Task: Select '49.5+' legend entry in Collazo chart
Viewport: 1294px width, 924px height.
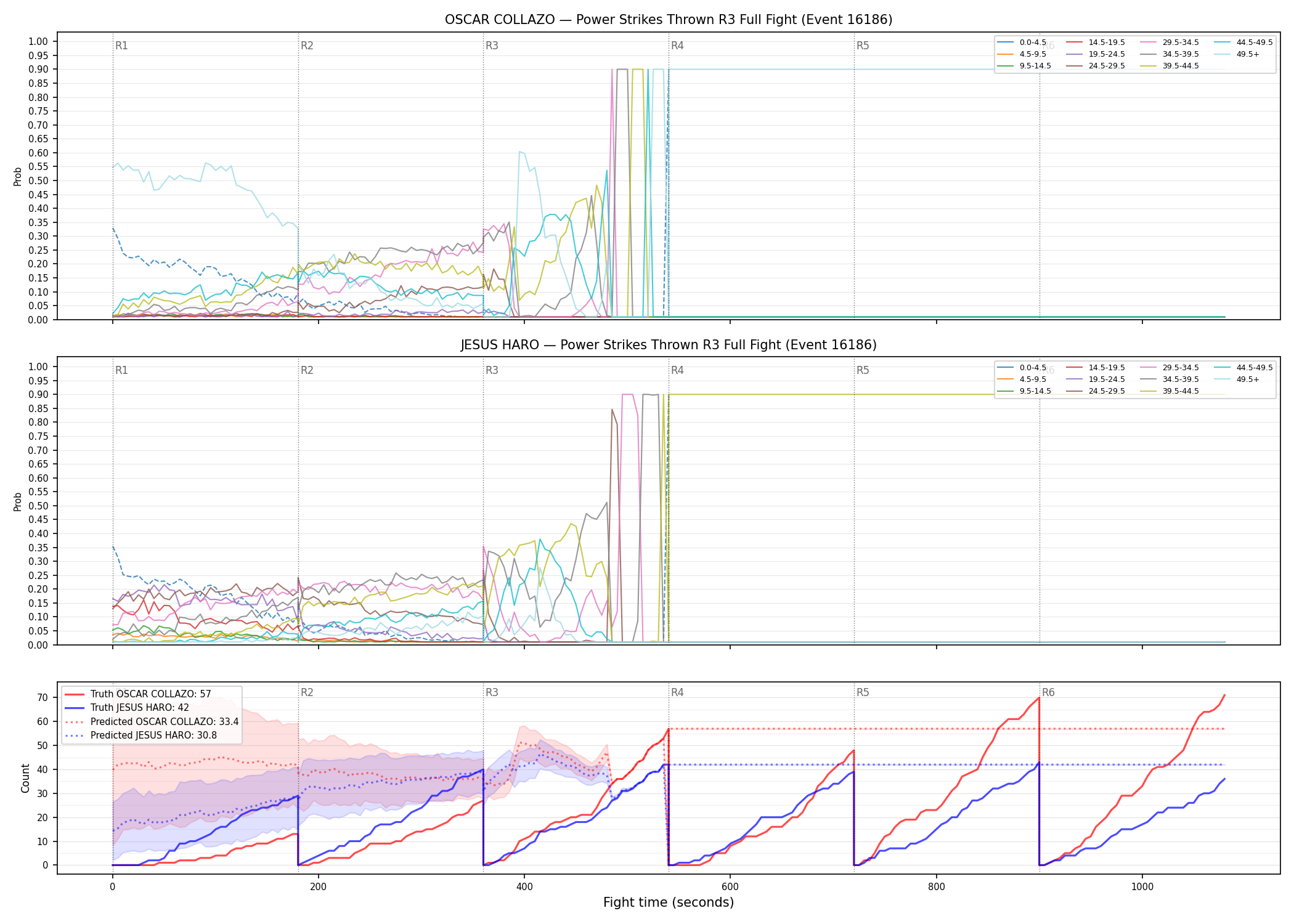Action: [x=1237, y=54]
